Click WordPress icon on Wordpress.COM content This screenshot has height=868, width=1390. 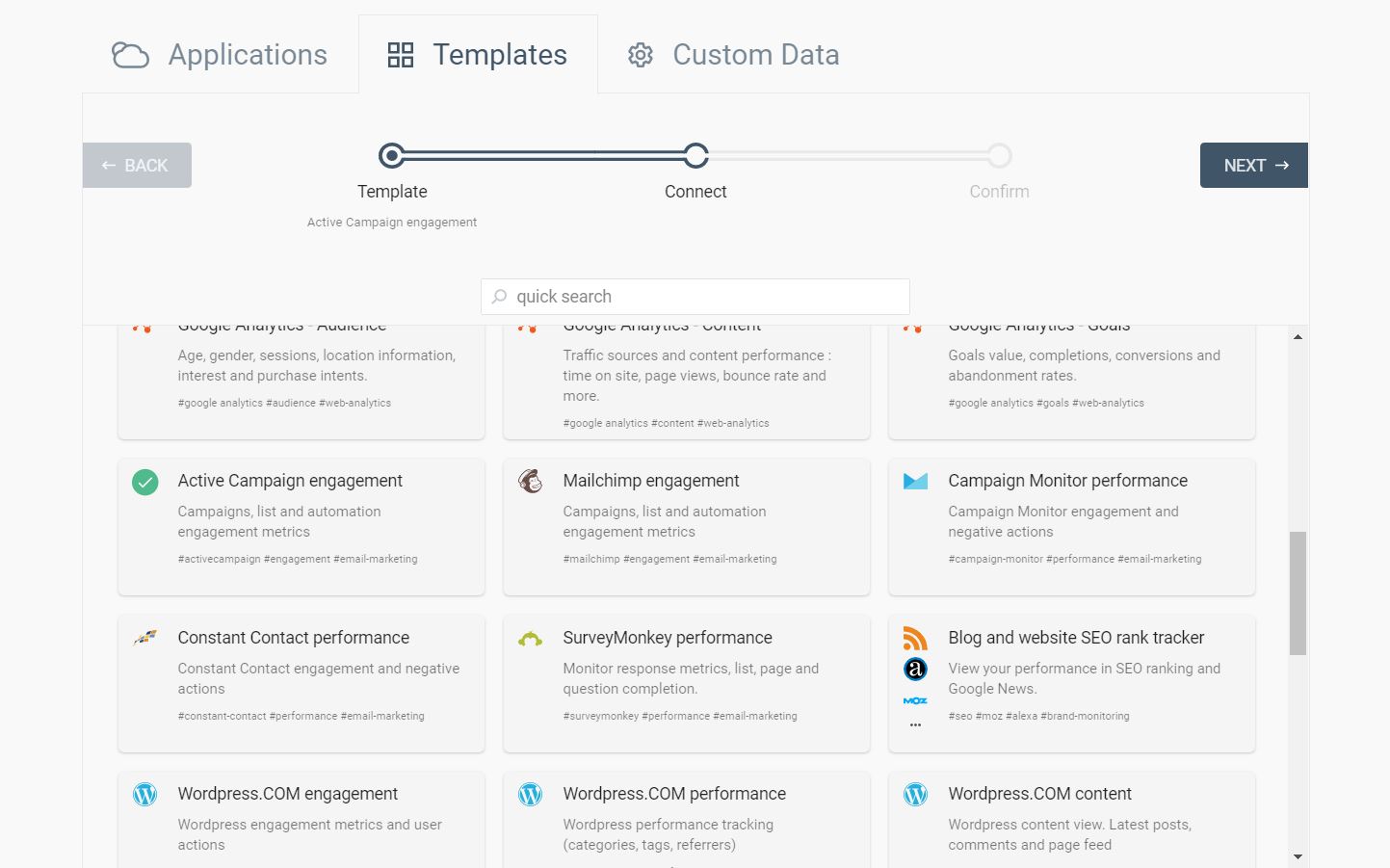pyautogui.click(x=915, y=794)
